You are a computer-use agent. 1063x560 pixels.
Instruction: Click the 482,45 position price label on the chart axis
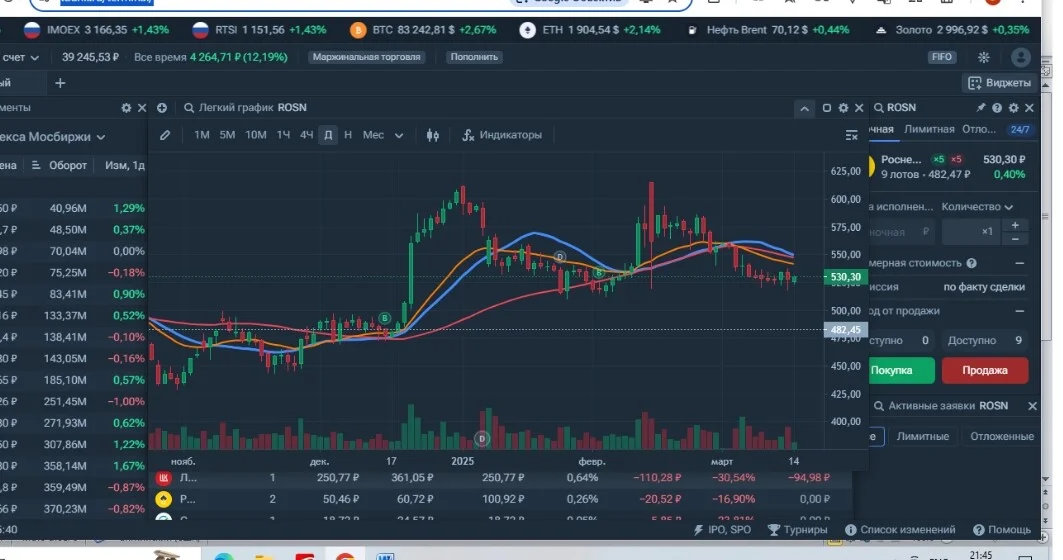[x=845, y=330]
